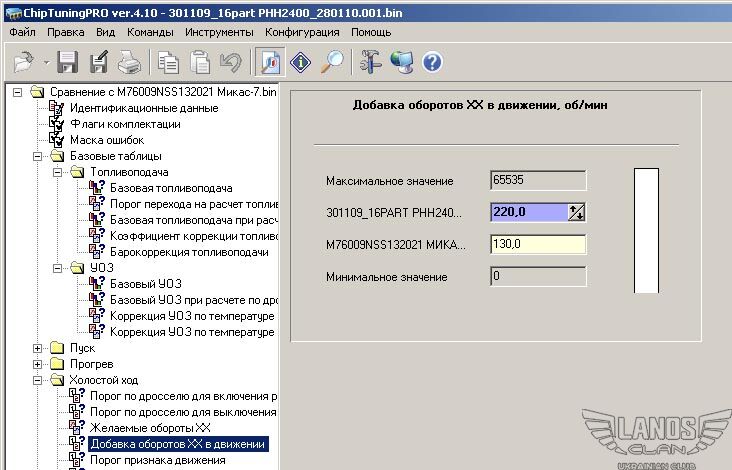This screenshot has height=470, width=732.
Task: Click the Print toolbar icon
Action: [128, 63]
